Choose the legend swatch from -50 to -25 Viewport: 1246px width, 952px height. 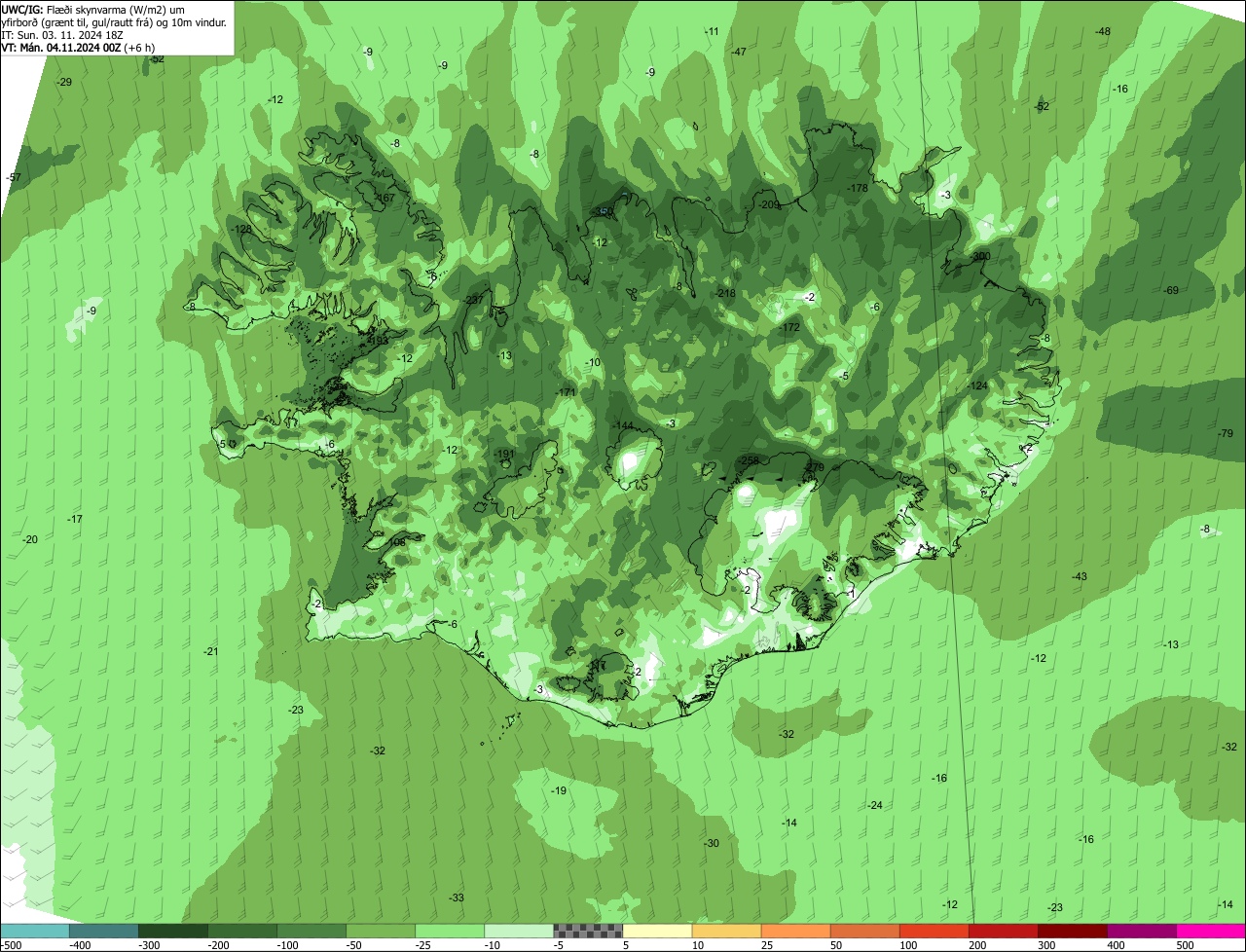(381, 931)
